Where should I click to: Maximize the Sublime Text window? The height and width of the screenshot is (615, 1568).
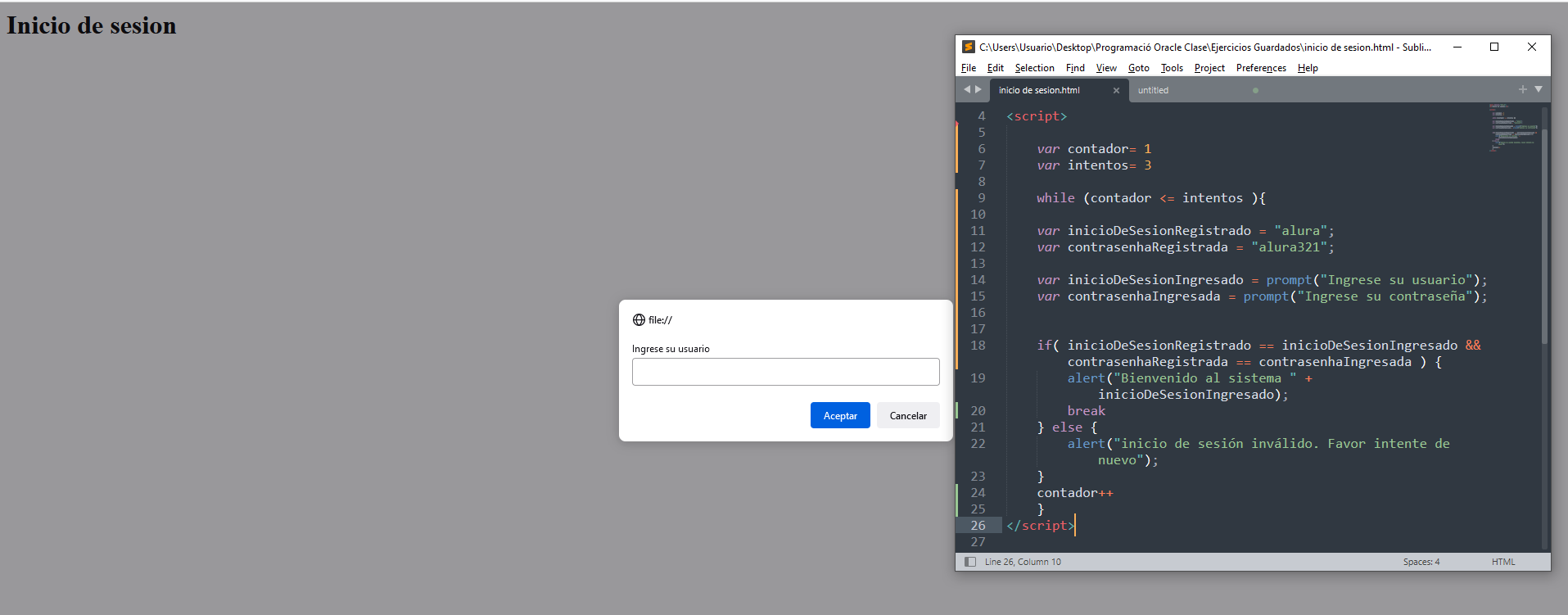1494,47
